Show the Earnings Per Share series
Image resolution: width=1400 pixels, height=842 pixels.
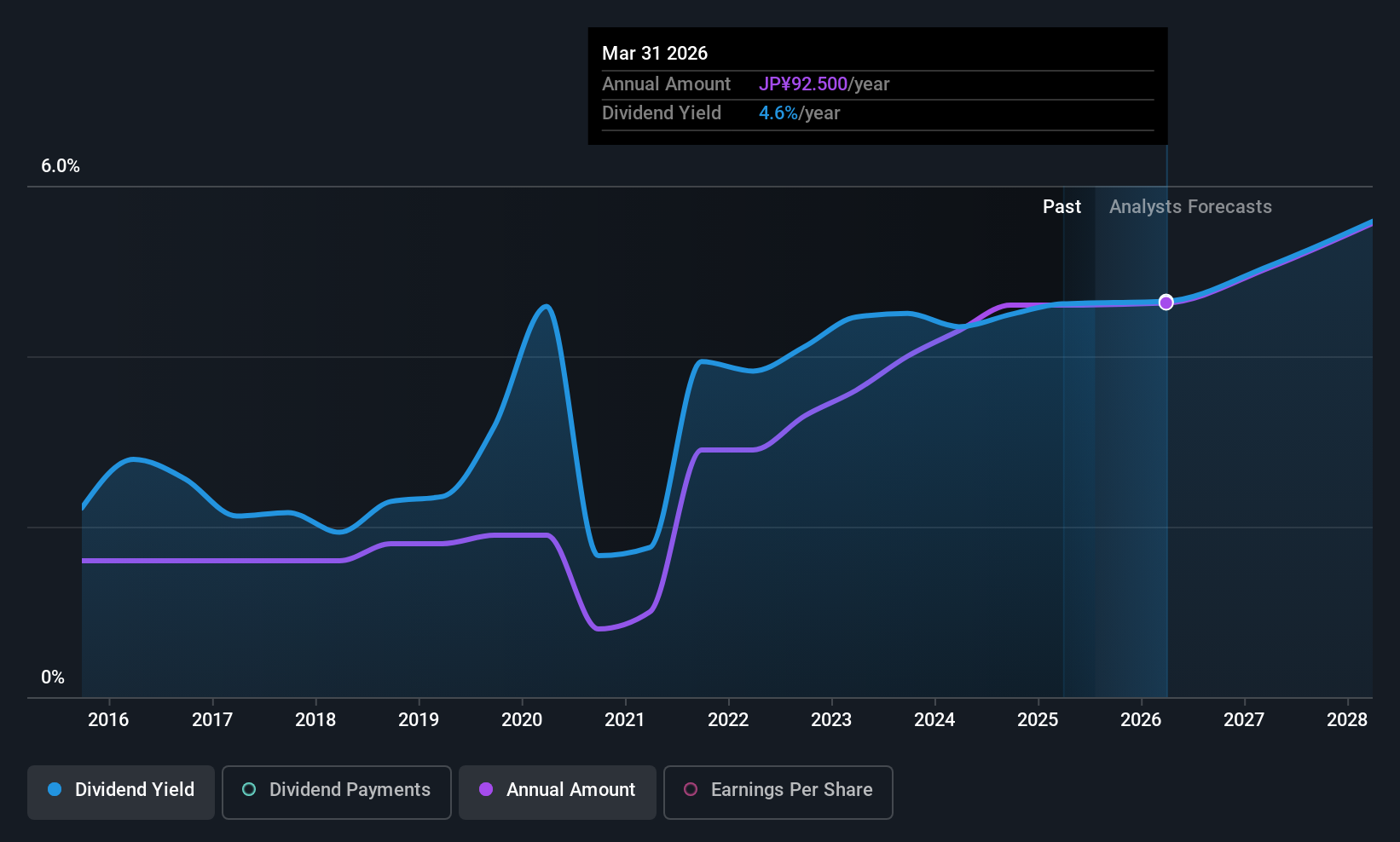(x=778, y=792)
